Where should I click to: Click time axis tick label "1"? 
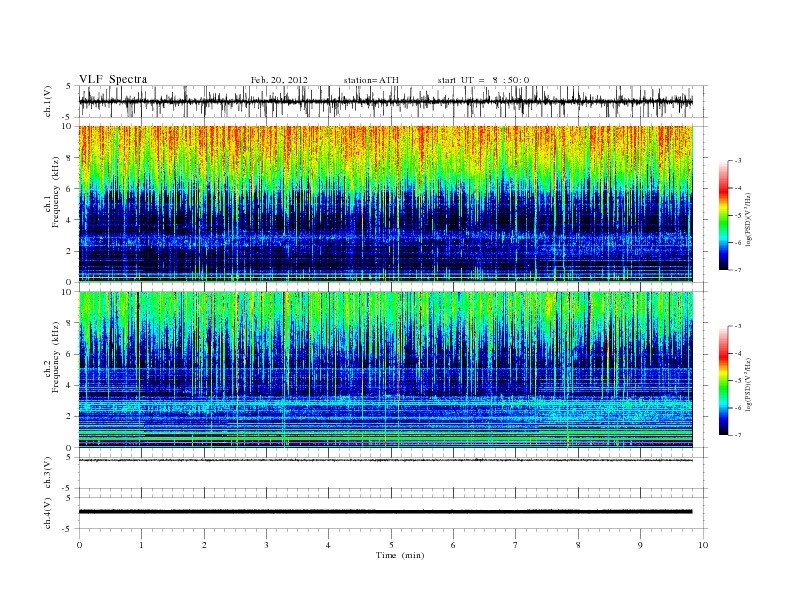(141, 545)
